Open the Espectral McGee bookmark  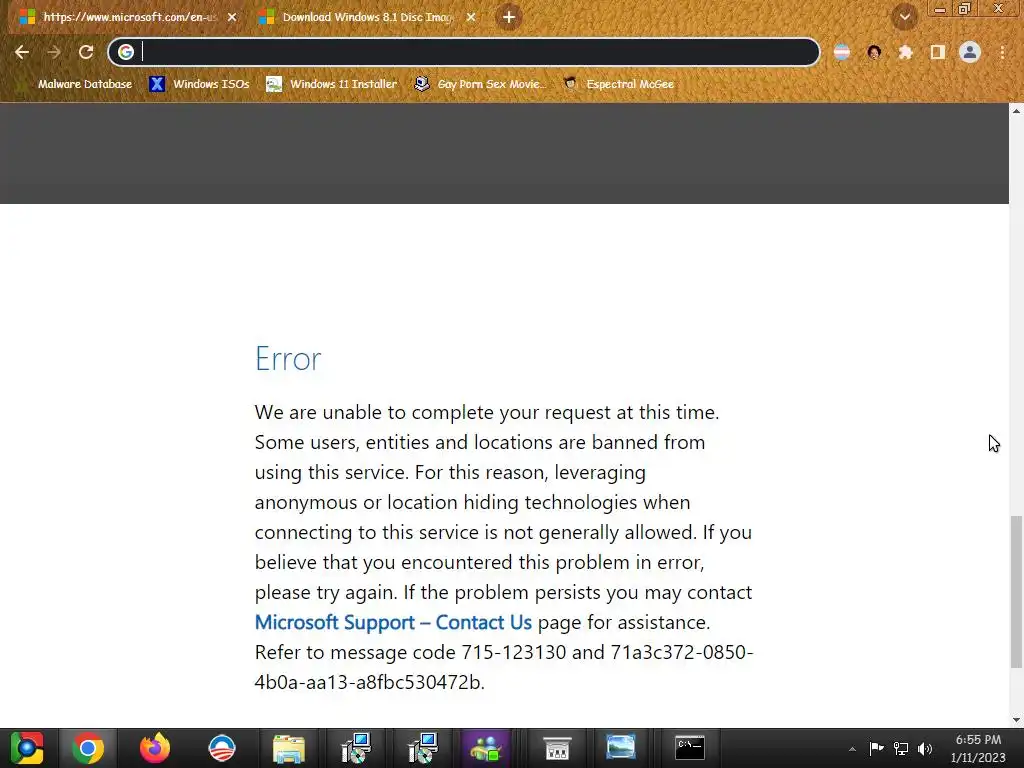click(x=618, y=84)
